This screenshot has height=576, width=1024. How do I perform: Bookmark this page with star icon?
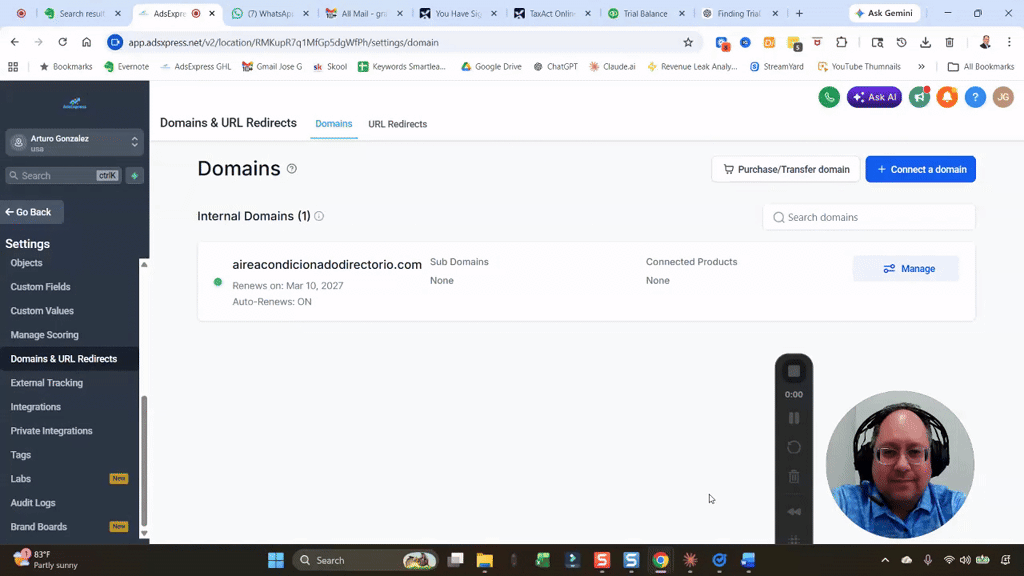point(688,42)
